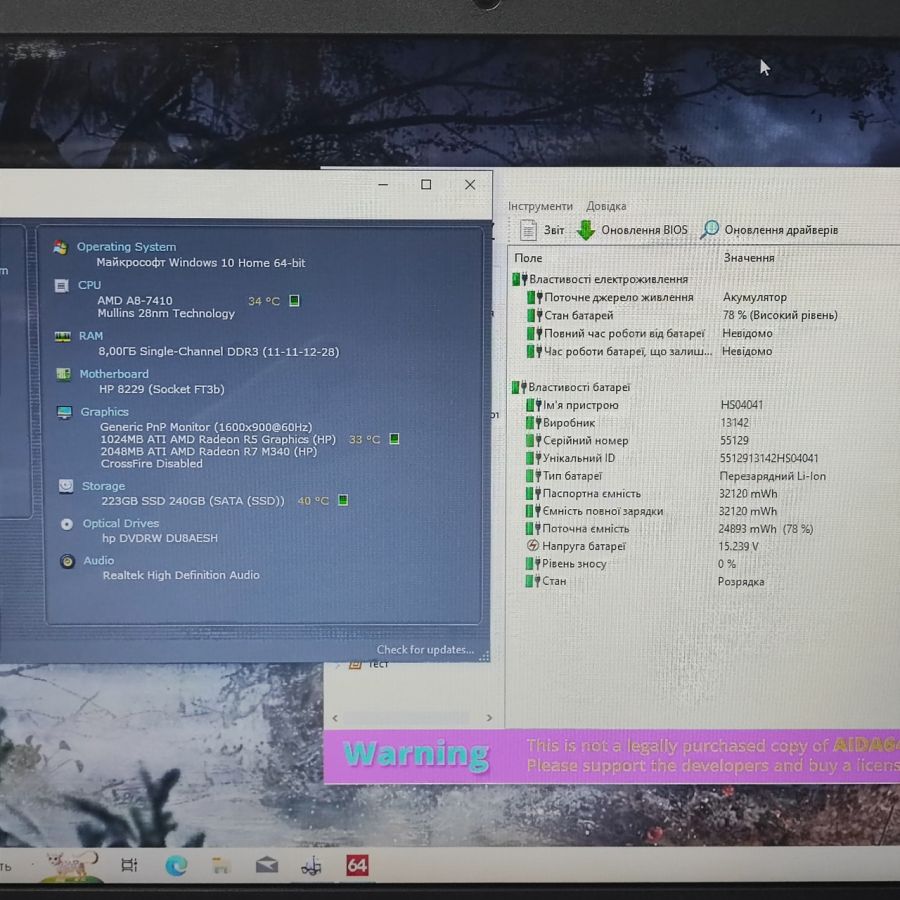Click the Акумулятор value
Viewport: 900px width, 900px height.
click(x=755, y=297)
